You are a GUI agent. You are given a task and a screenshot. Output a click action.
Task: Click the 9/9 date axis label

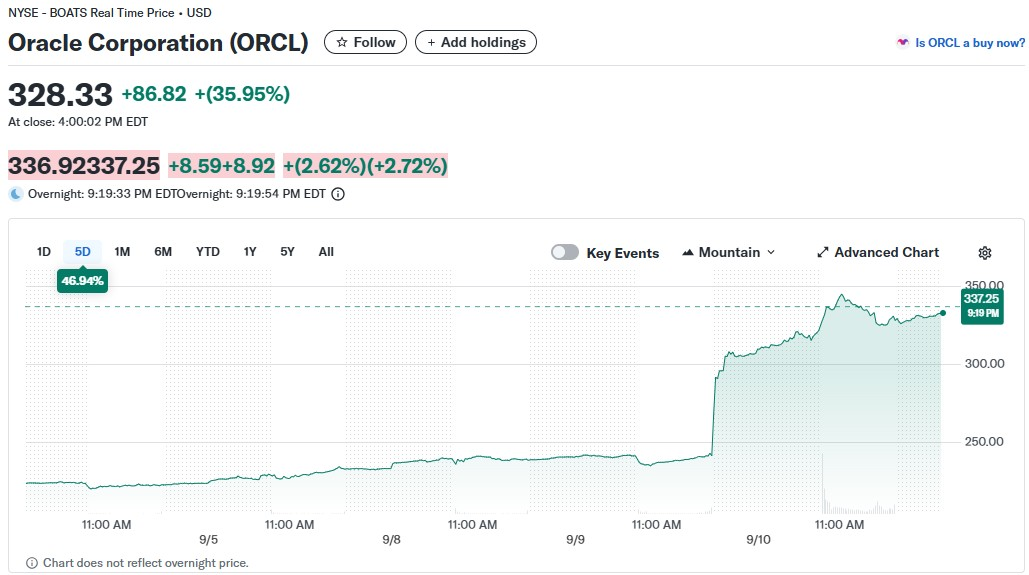tap(576, 540)
